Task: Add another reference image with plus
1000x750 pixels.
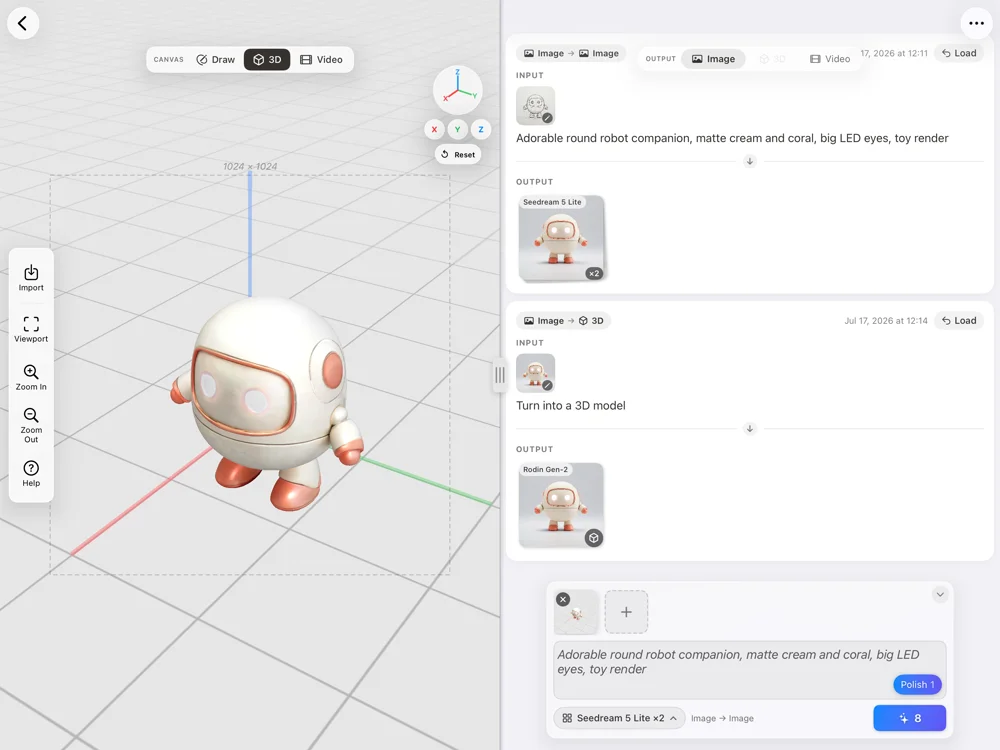Action: pos(626,612)
